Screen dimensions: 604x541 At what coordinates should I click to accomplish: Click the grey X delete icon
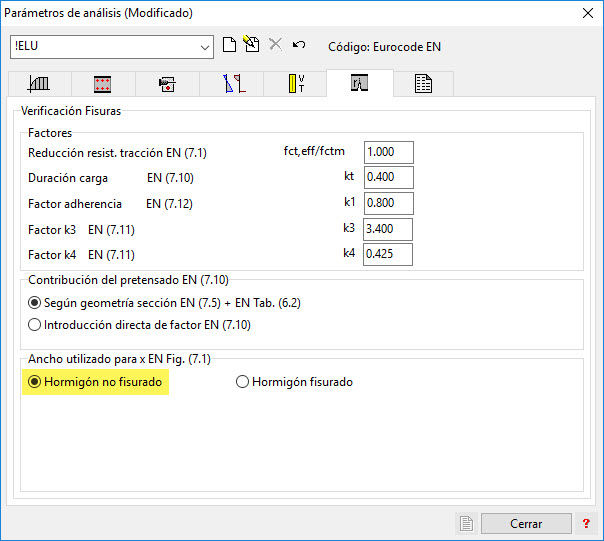tap(275, 46)
